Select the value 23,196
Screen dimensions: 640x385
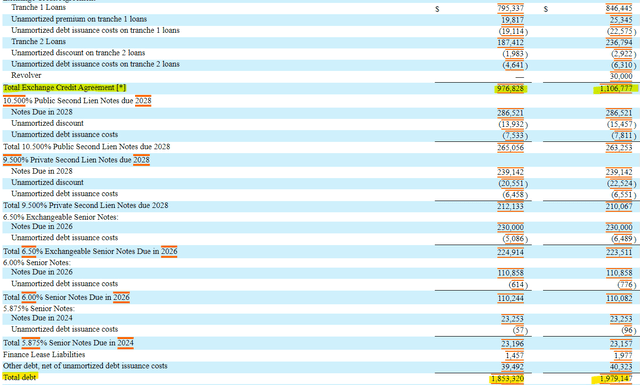pyautogui.click(x=512, y=344)
